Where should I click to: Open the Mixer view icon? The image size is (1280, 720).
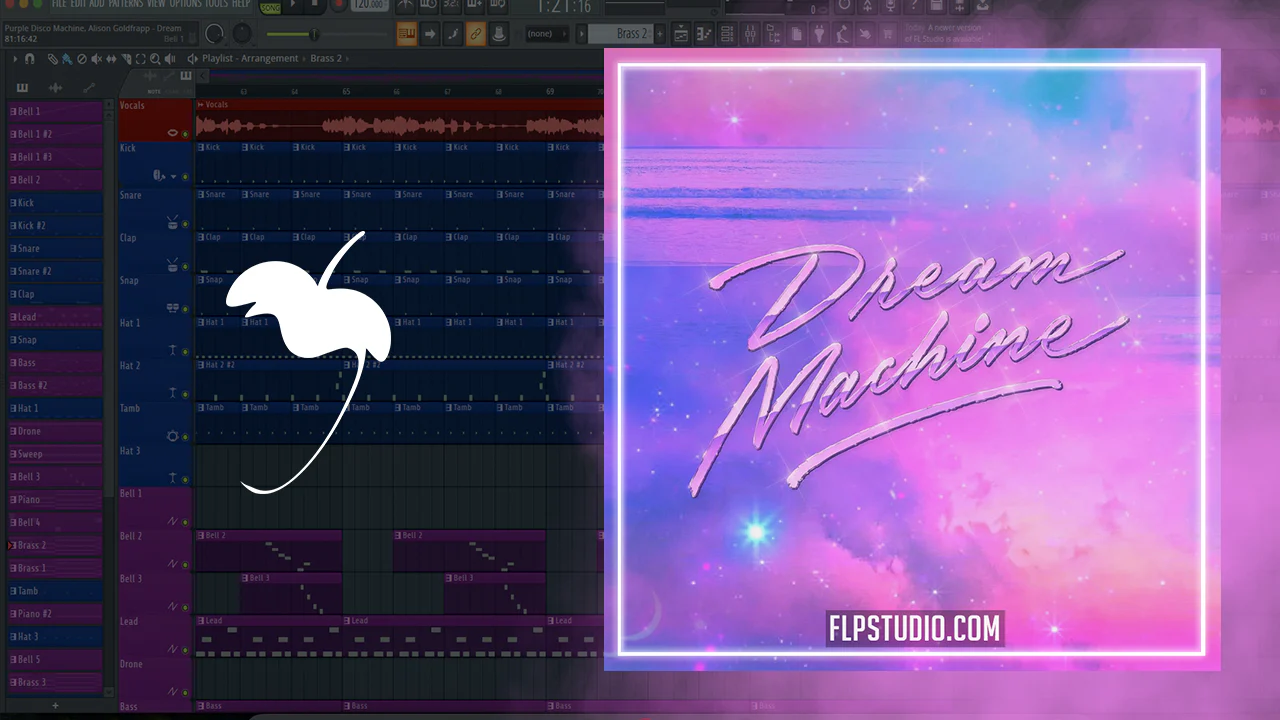(x=751, y=34)
